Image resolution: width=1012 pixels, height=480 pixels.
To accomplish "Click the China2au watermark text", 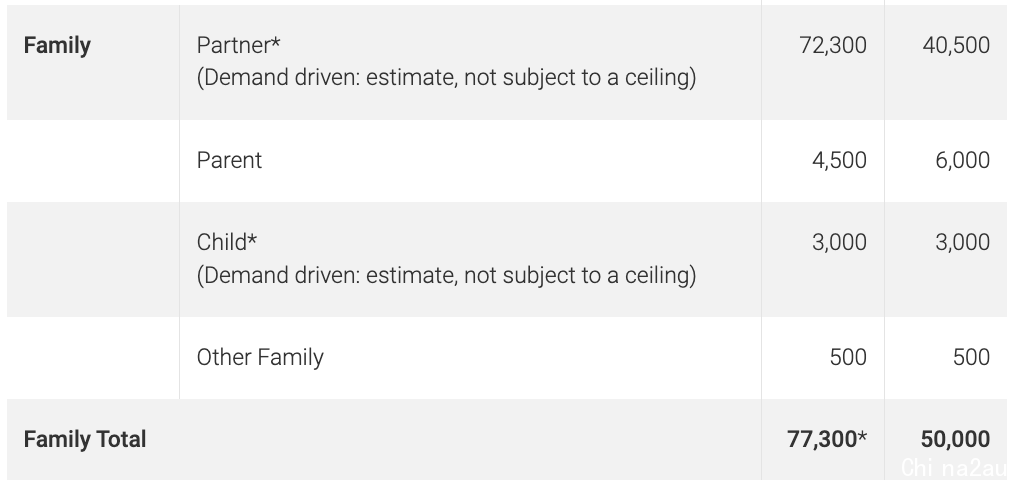I will [954, 468].
